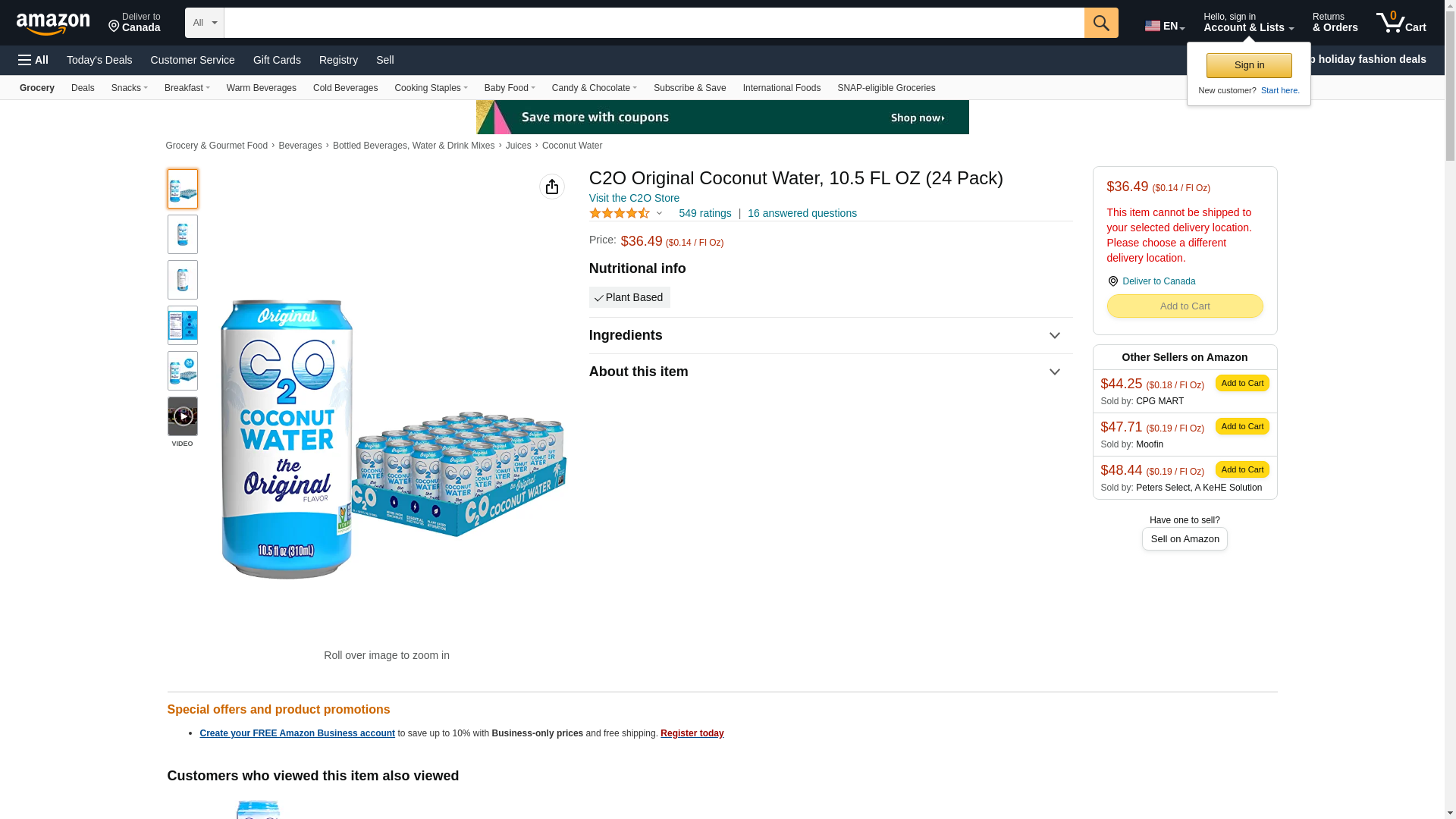1456x819 pixels.
Task: Click the search magnifier button
Action: 1100,23
